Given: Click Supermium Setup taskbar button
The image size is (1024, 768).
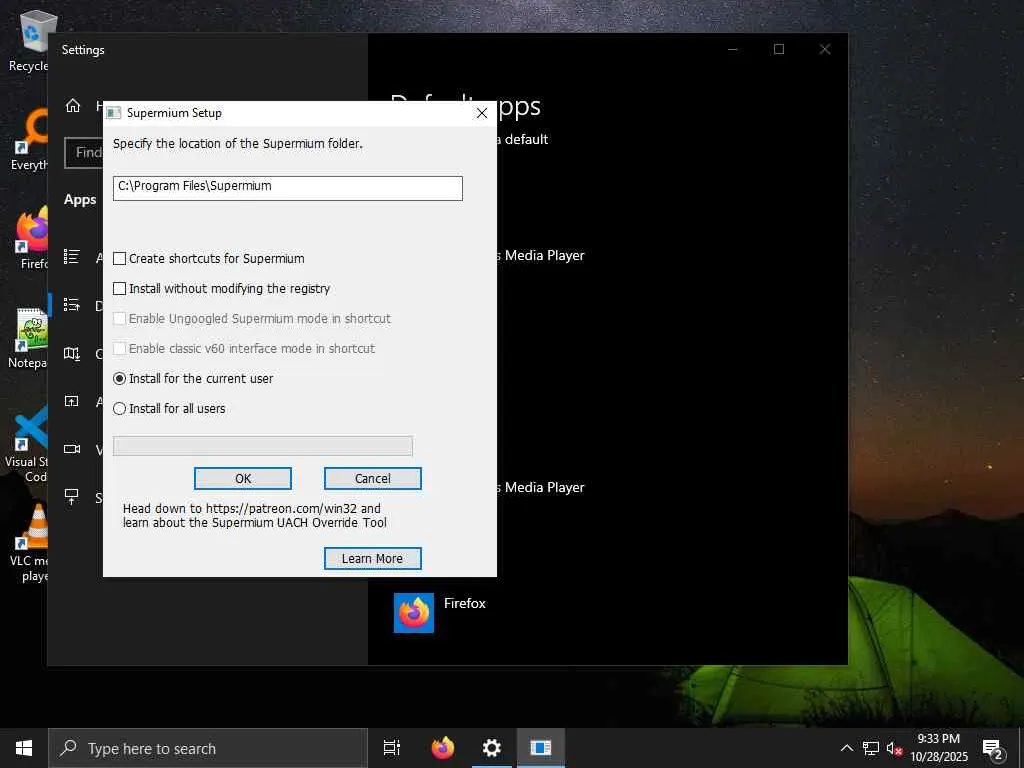Looking at the screenshot, I should pos(541,748).
